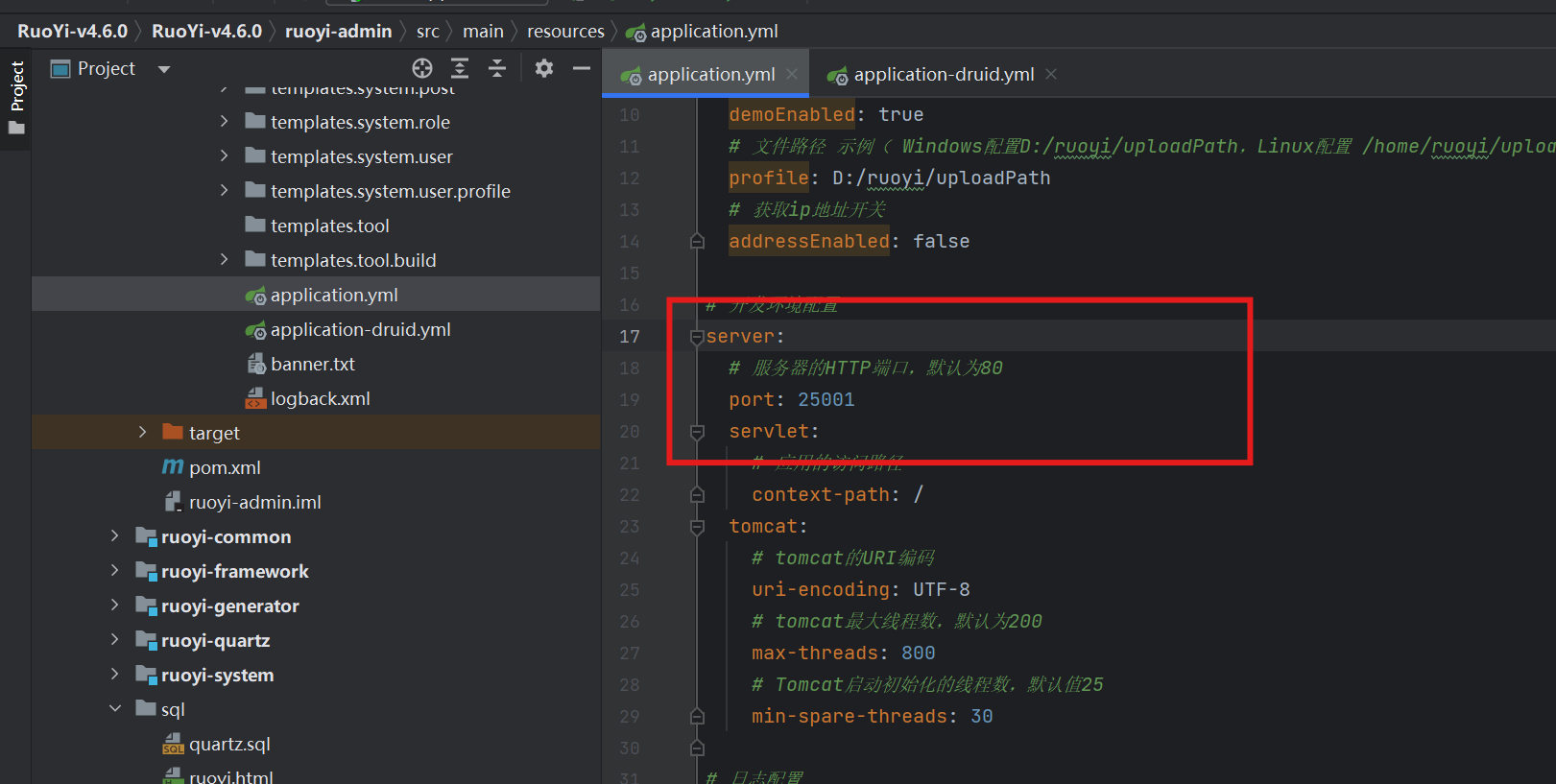This screenshot has height=784, width=1556.
Task: Click the Expand All icon in Project panel
Action: tap(460, 68)
